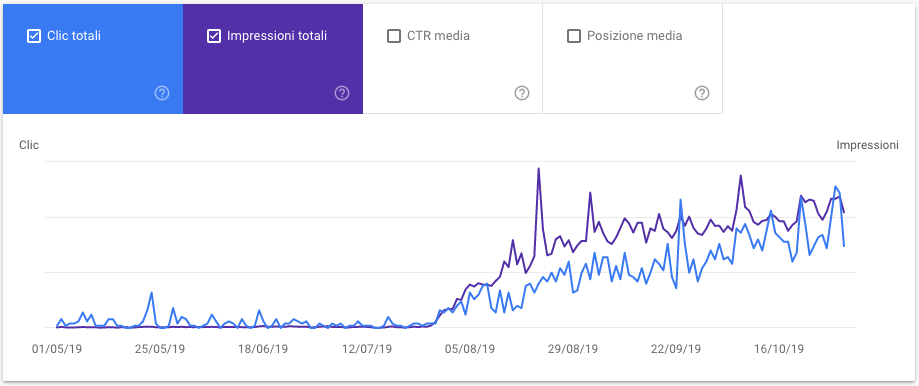
Task: Uncheck the Impressioni totali checkbox
Action: (x=213, y=36)
